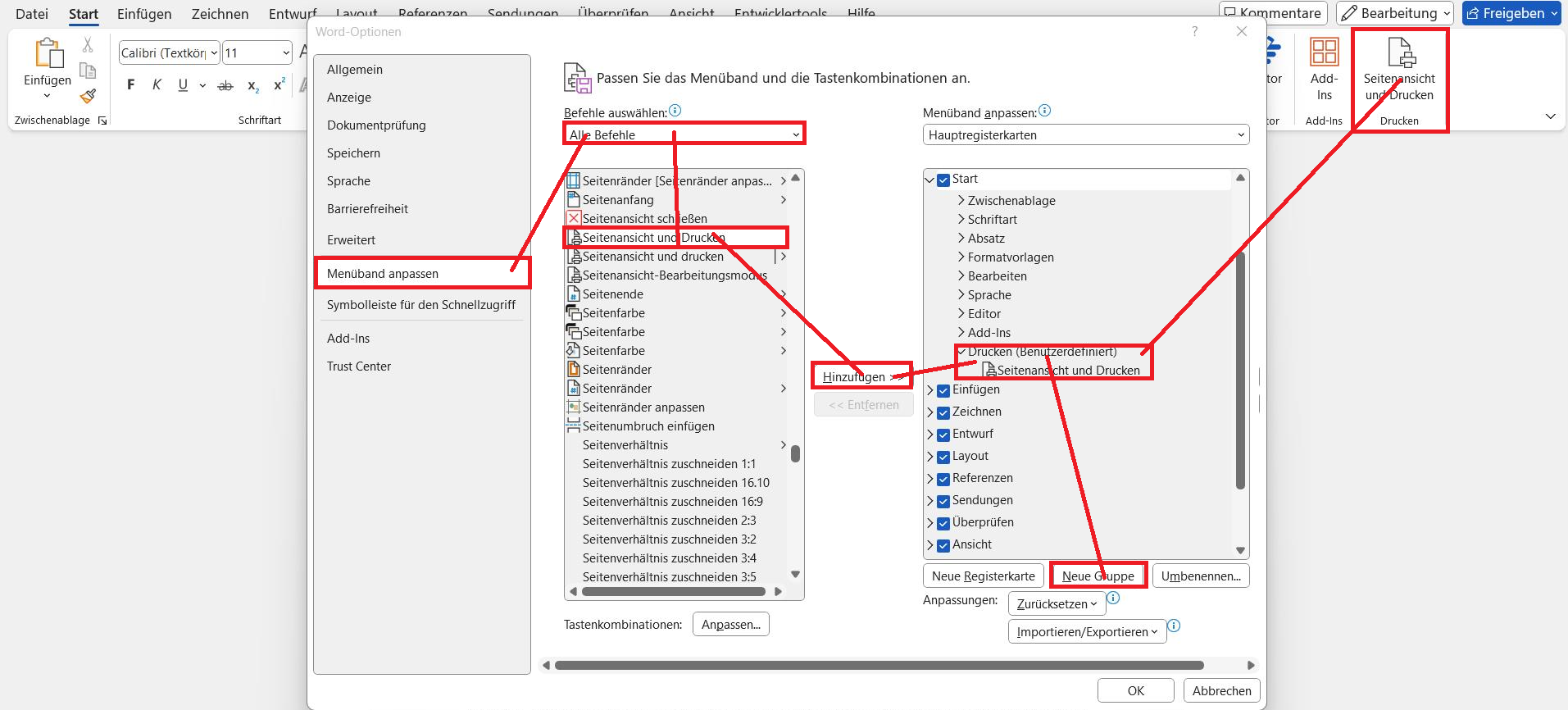This screenshot has height=710, width=1568.
Task: Click the command list horizontal scrollbar
Action: pos(675,591)
